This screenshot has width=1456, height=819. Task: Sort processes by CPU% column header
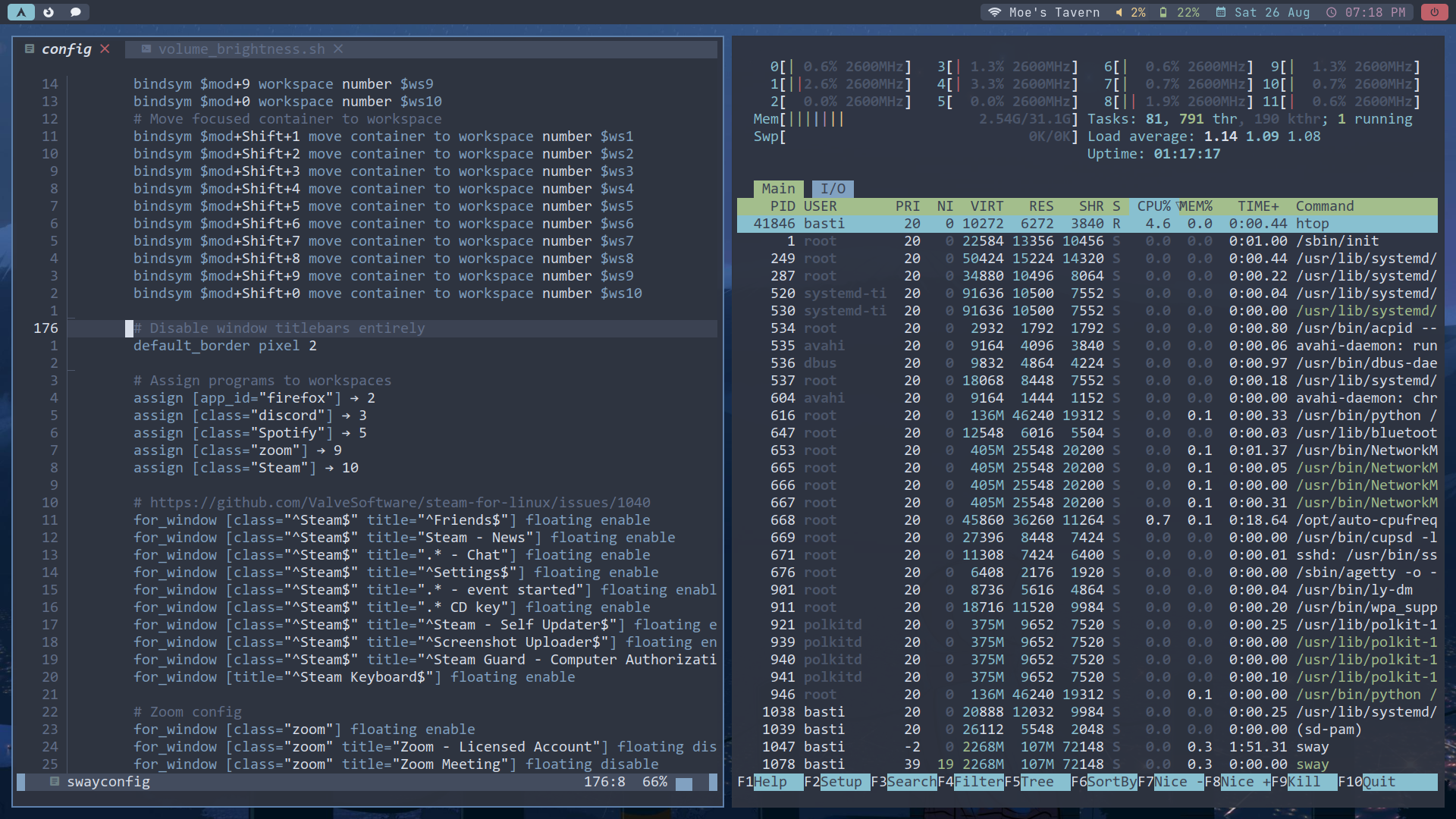pos(1153,206)
